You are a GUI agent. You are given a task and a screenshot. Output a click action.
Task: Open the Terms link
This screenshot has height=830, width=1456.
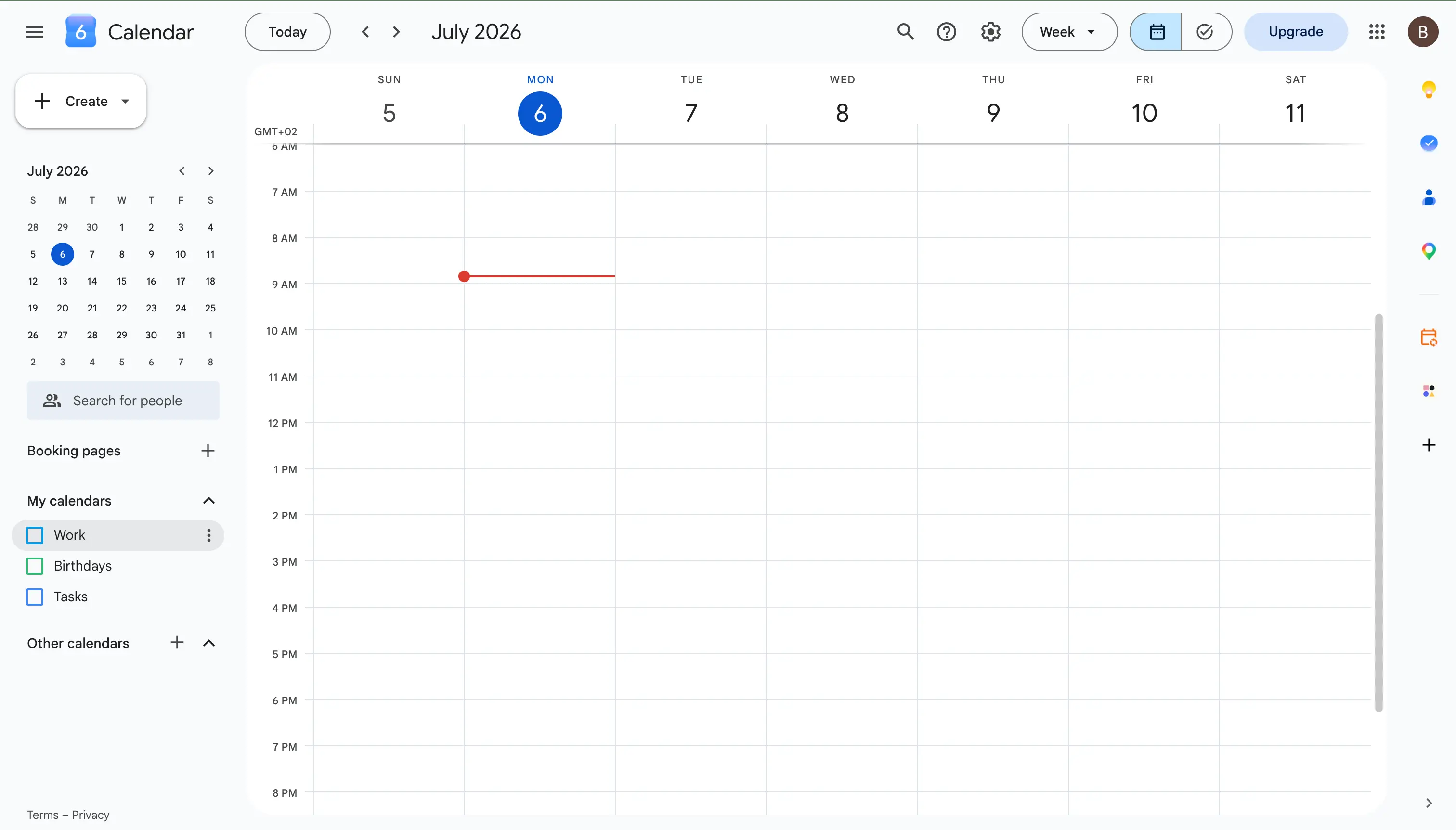tap(43, 815)
